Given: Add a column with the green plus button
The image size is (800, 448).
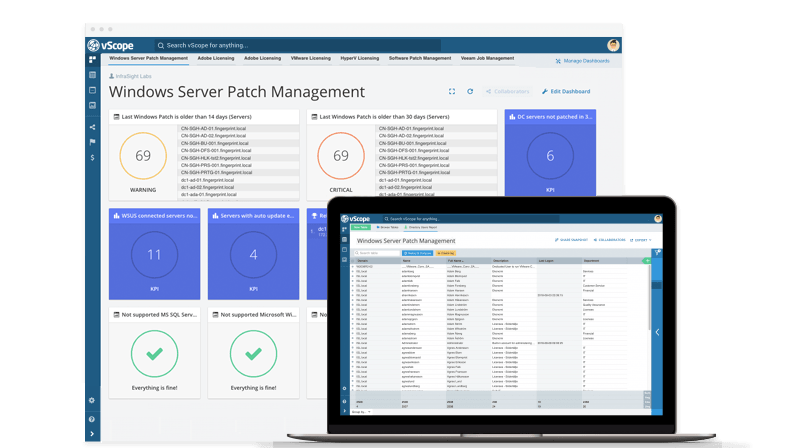Looking at the screenshot, I should 646,261.
